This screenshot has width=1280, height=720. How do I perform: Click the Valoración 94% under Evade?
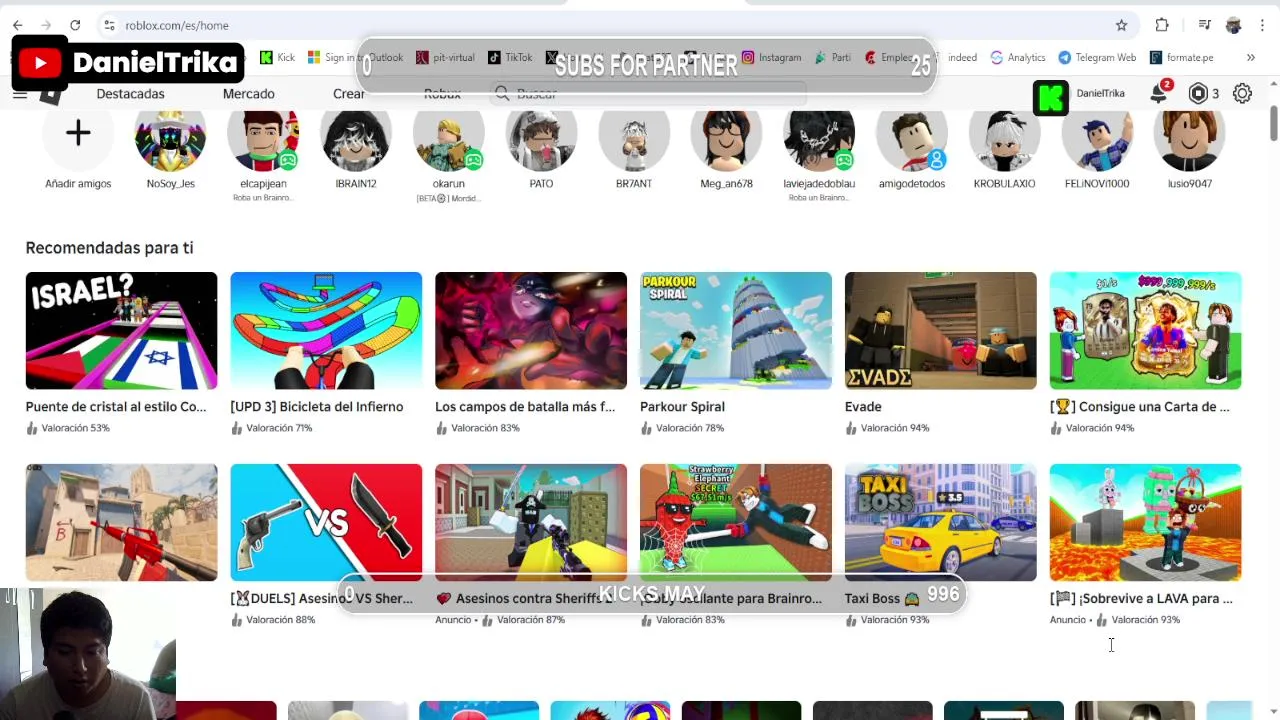(895, 428)
